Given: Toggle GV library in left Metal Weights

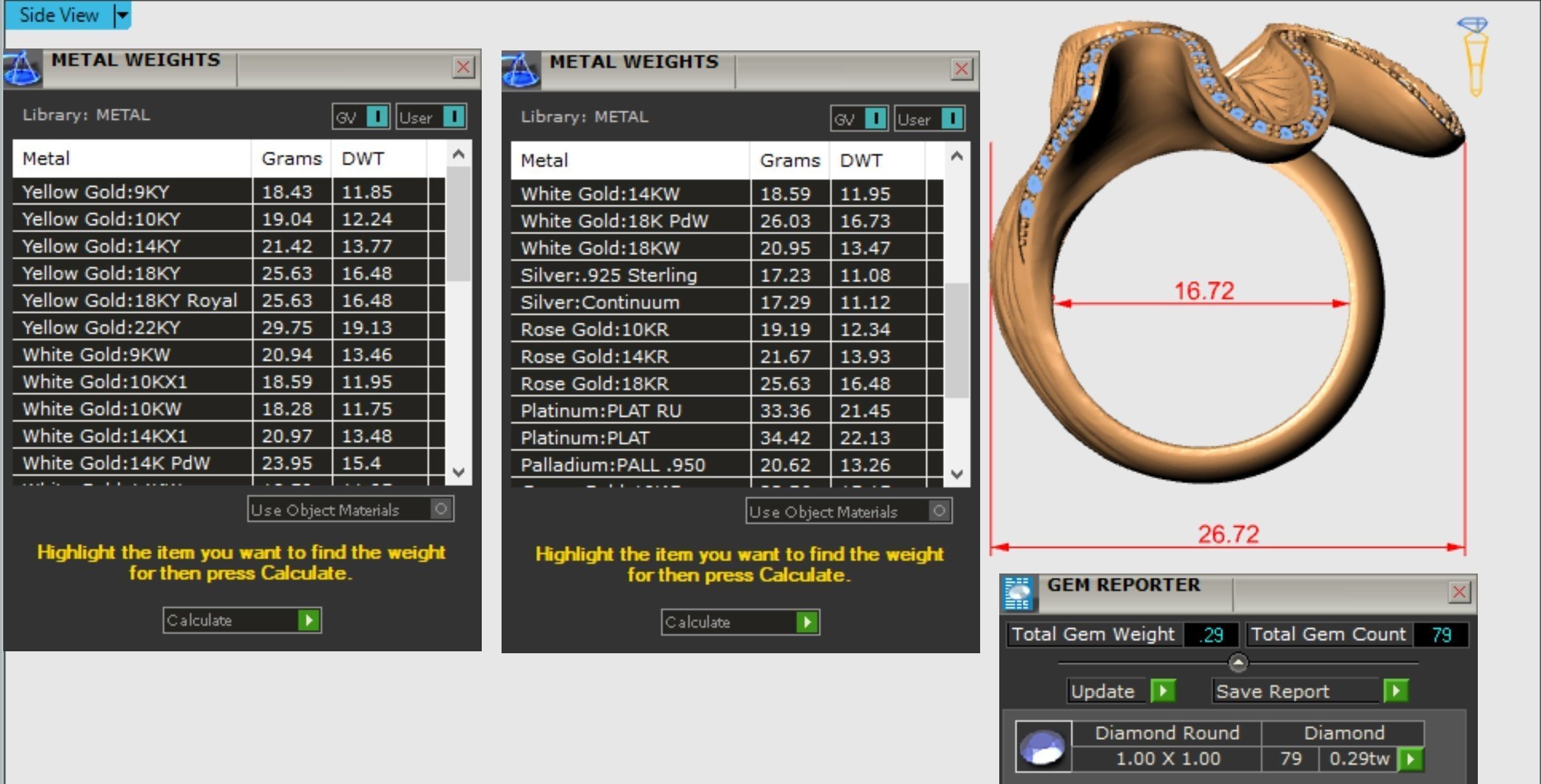Looking at the screenshot, I should pos(377,117).
